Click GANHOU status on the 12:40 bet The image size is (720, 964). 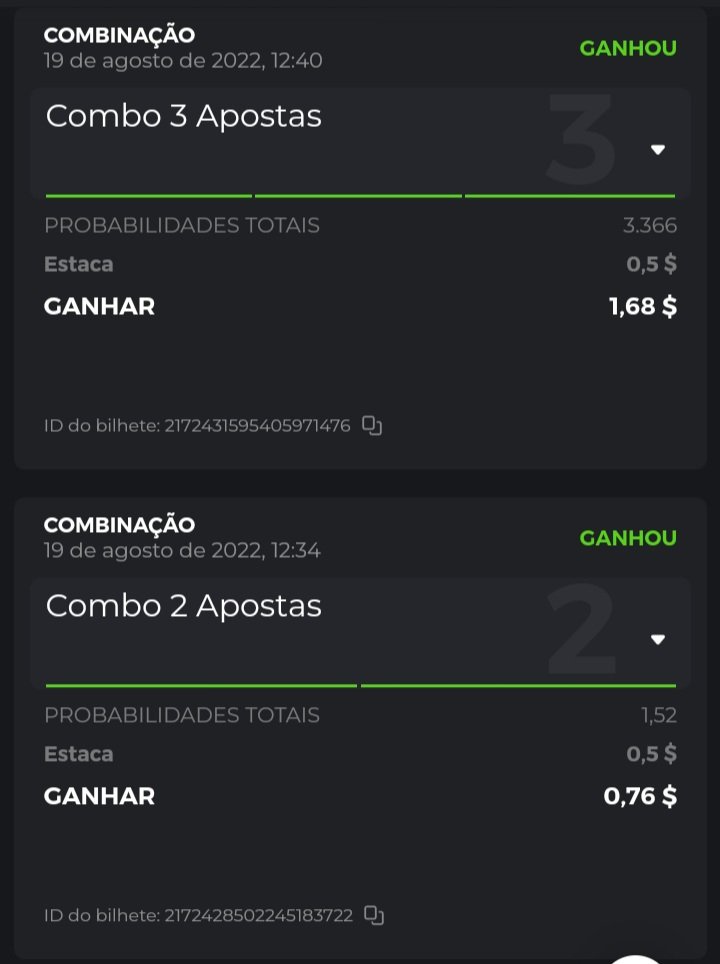pyautogui.click(x=628, y=48)
